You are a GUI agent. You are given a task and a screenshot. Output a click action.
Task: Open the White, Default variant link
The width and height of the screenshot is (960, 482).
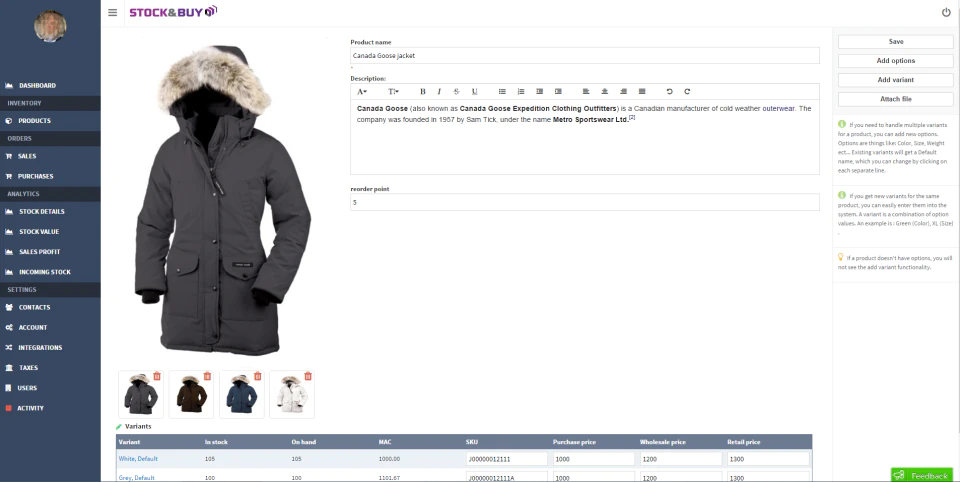[138, 458]
